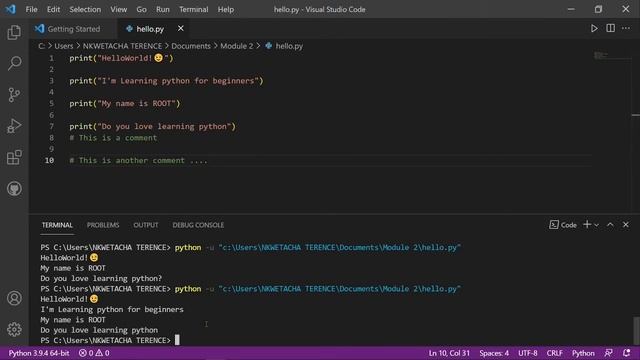
Task: Click the print("HelloWorld!") code line
Action: coord(121,58)
